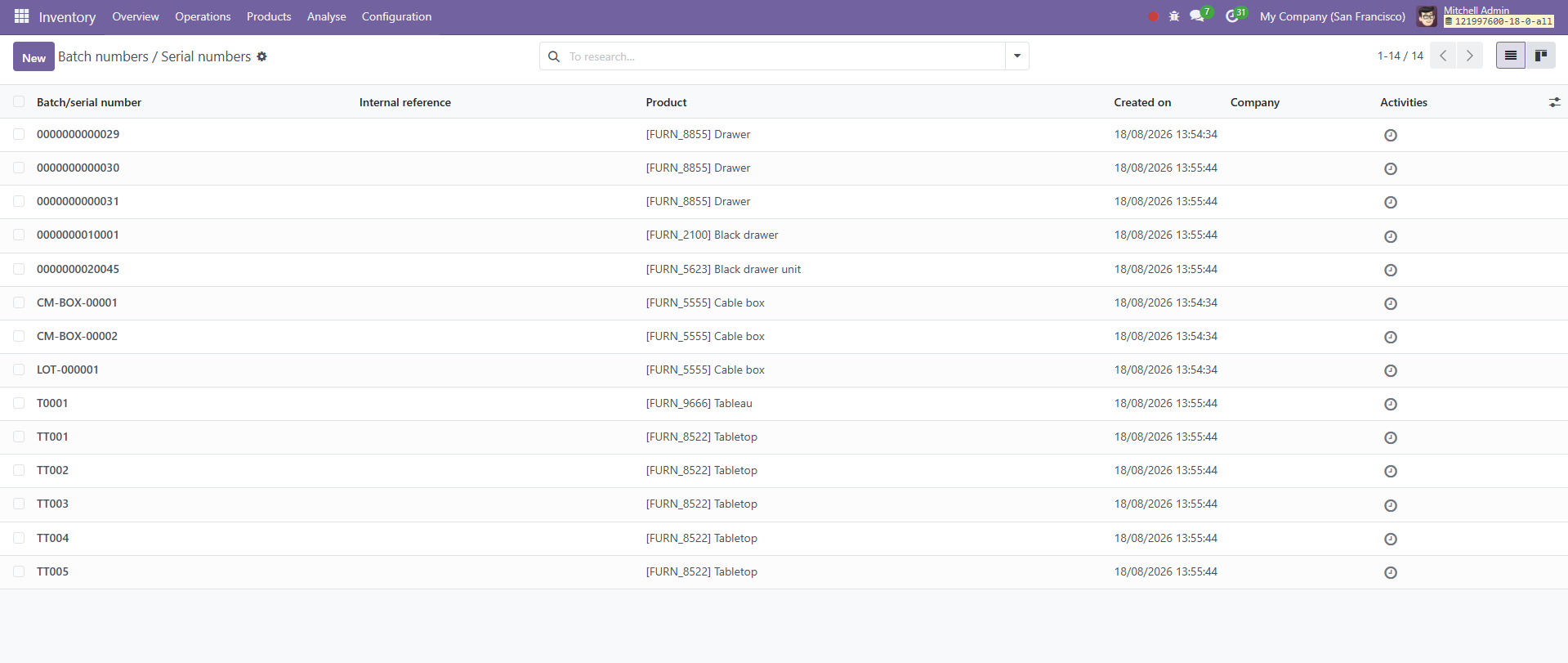Toggle the select-all header checkbox

19,101
